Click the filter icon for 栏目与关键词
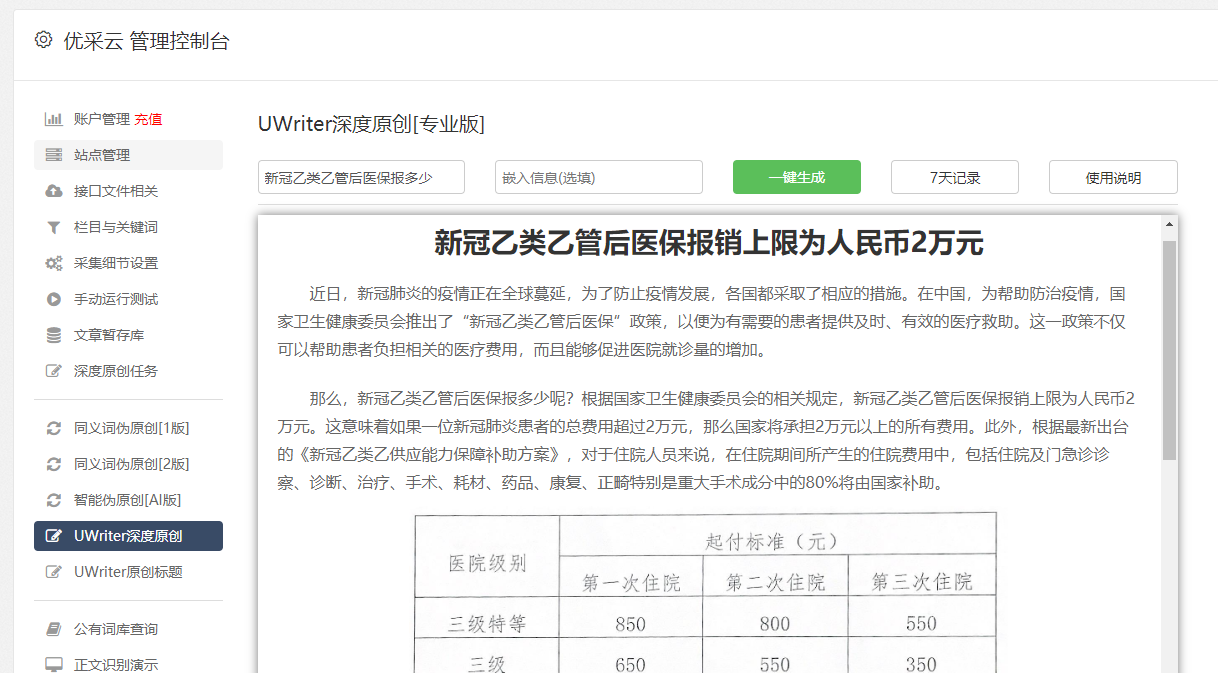 (54, 227)
